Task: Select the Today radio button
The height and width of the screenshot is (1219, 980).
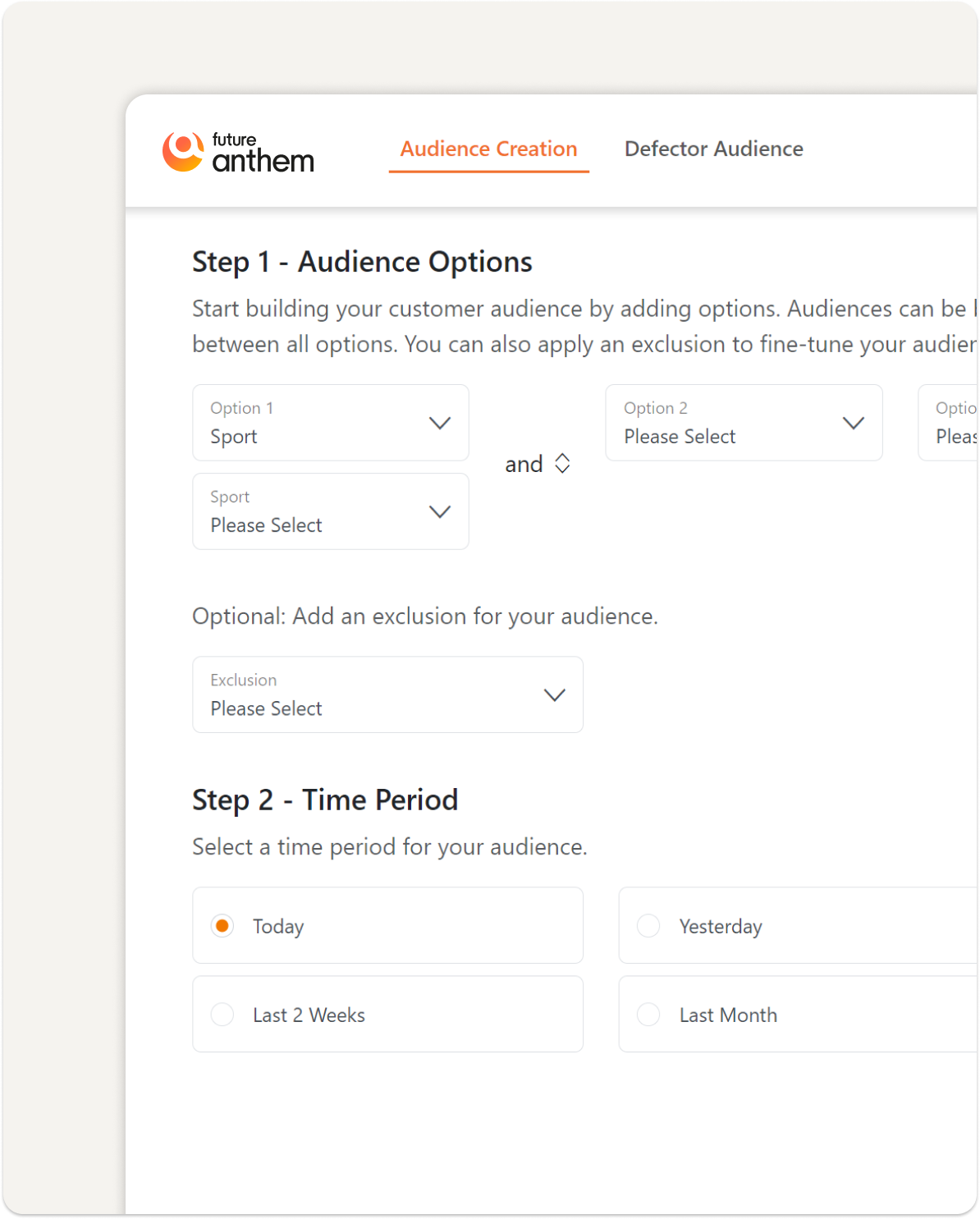Action: pos(222,926)
